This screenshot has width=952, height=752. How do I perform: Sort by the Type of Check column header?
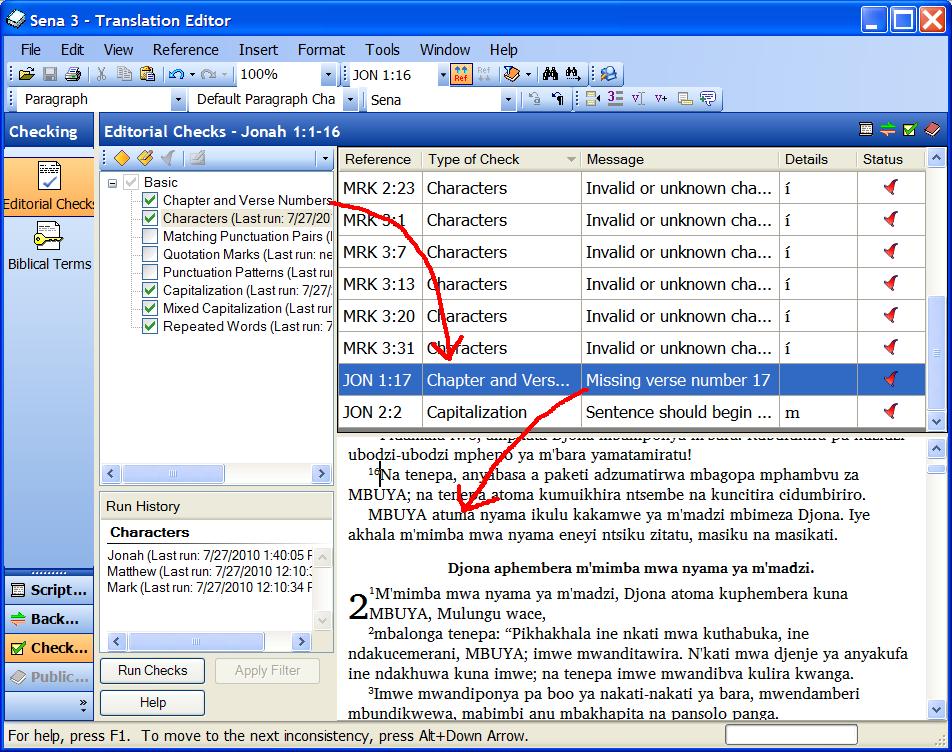(x=502, y=159)
